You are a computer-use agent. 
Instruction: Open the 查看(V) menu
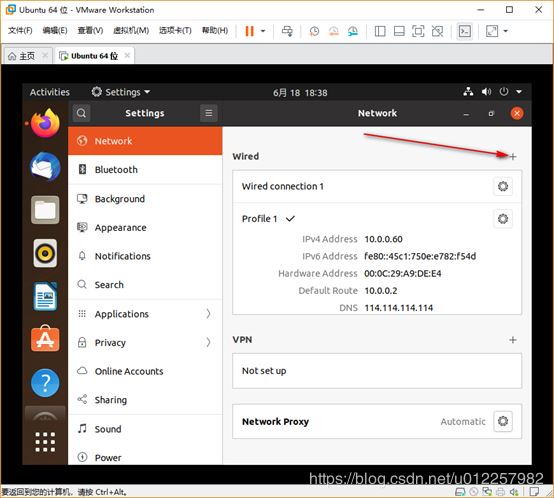pyautogui.click(x=90, y=30)
